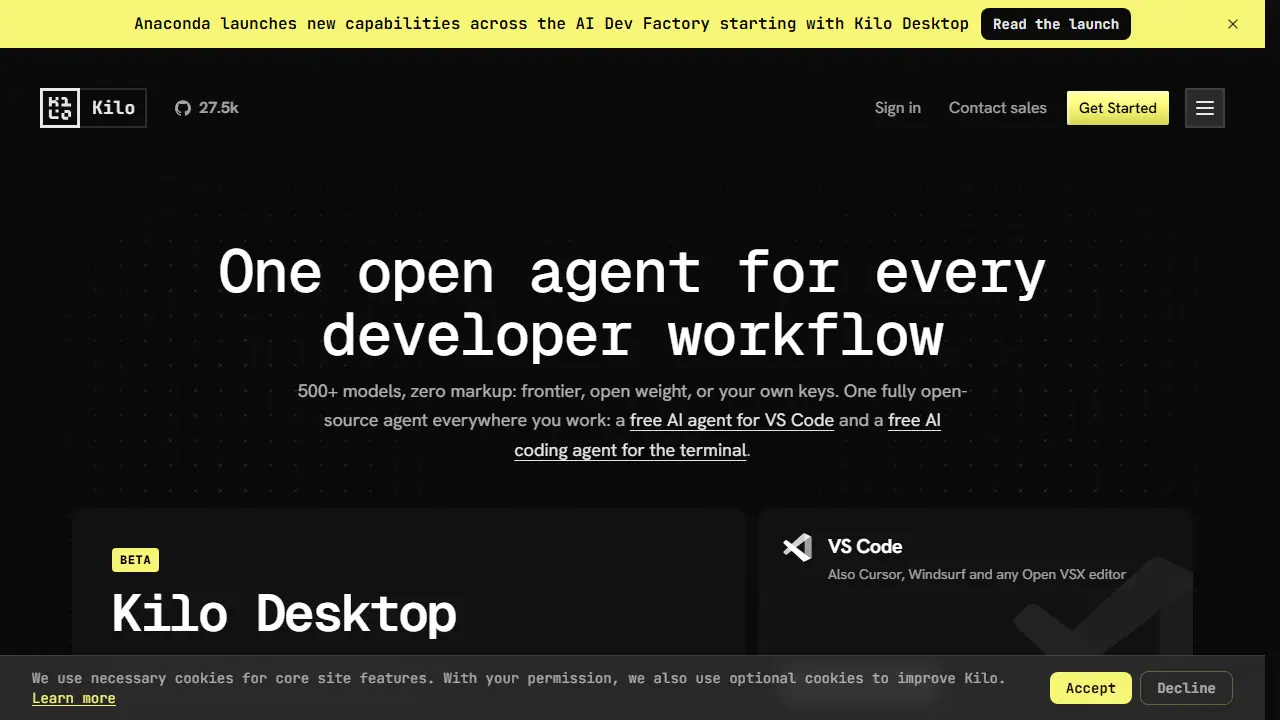Image resolution: width=1280 pixels, height=720 pixels.
Task: Click the Kilo Desktop heading
Action: [284, 613]
